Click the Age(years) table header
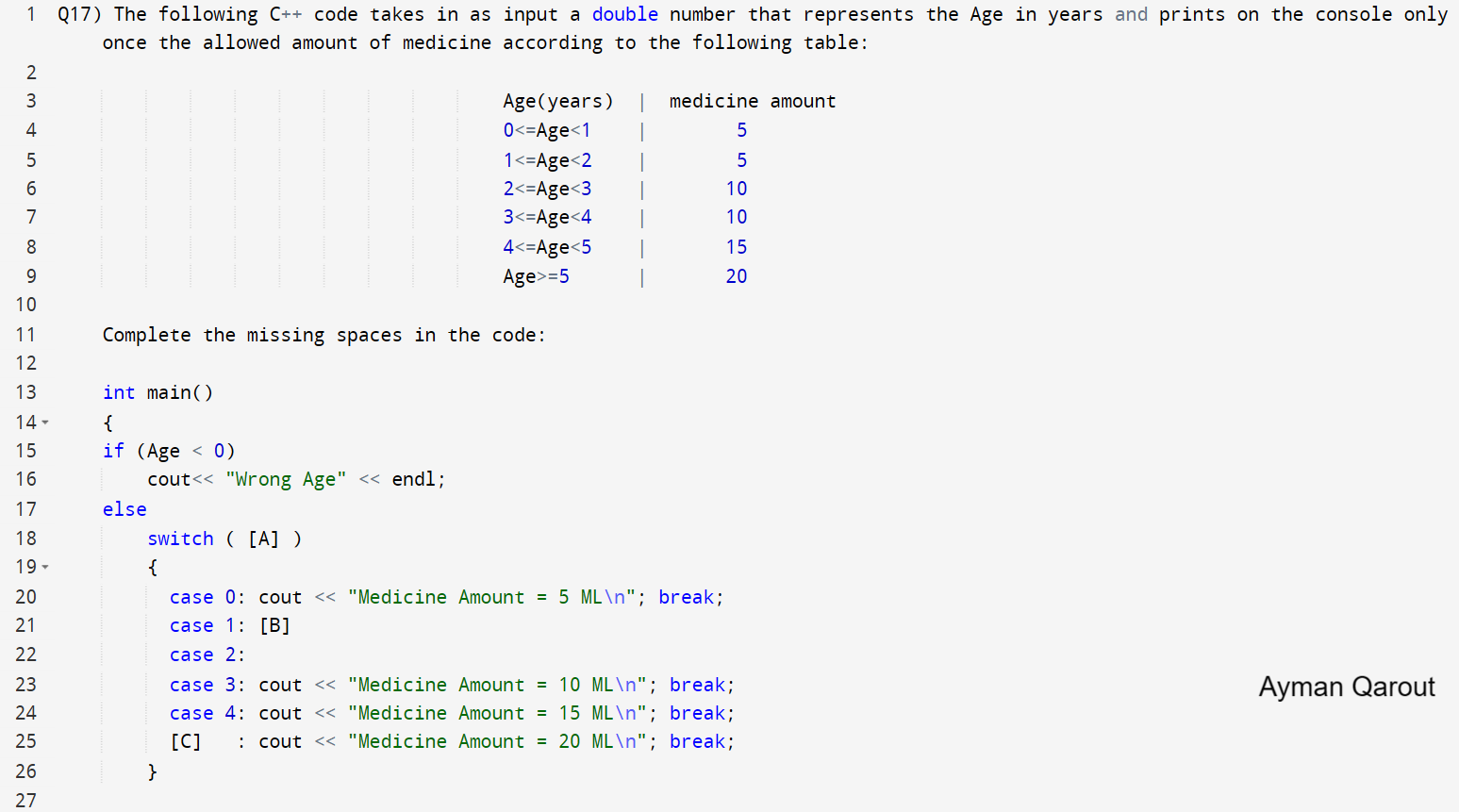 tap(557, 101)
